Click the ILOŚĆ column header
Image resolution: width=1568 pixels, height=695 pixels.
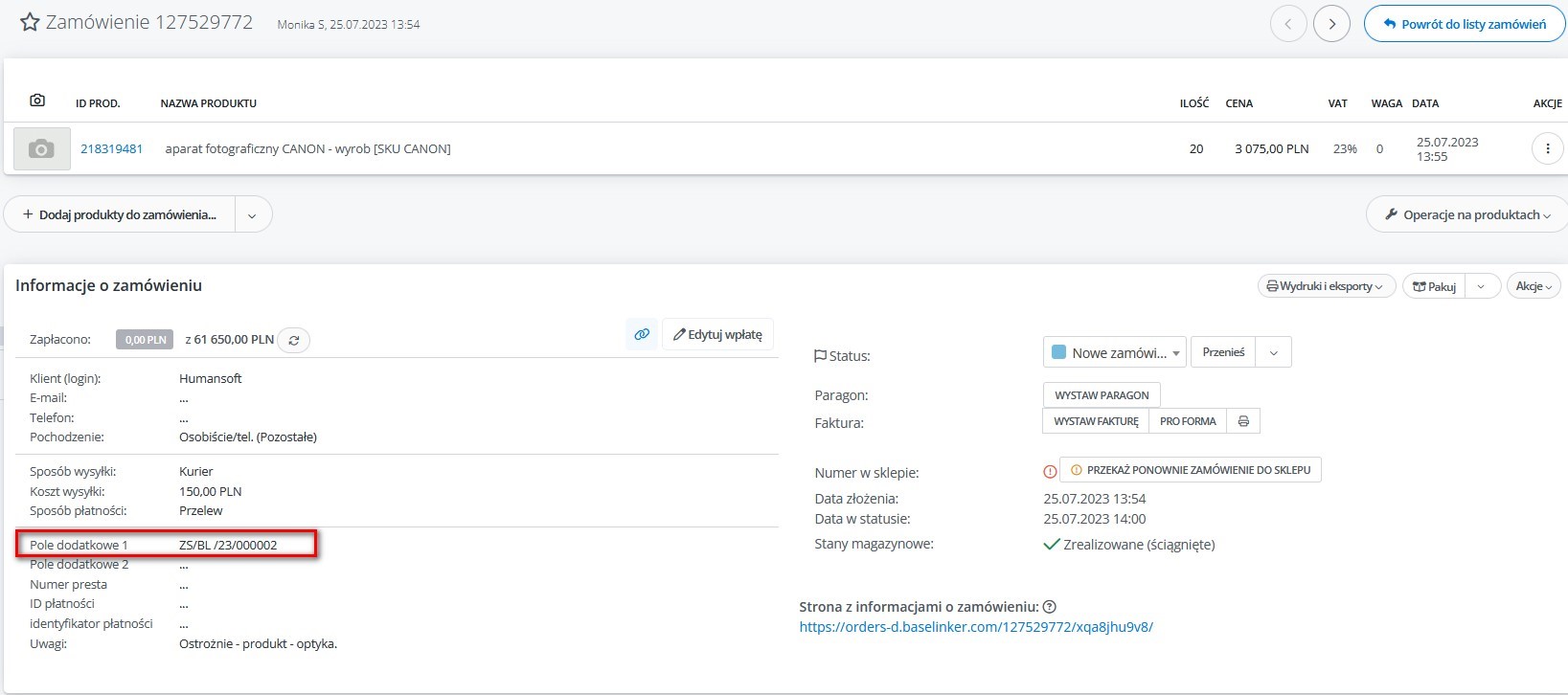(1194, 103)
